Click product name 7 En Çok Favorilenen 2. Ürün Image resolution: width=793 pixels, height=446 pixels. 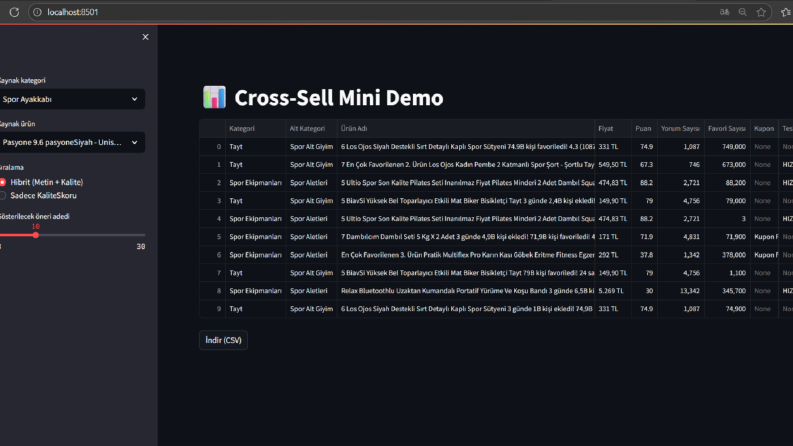[466, 165]
